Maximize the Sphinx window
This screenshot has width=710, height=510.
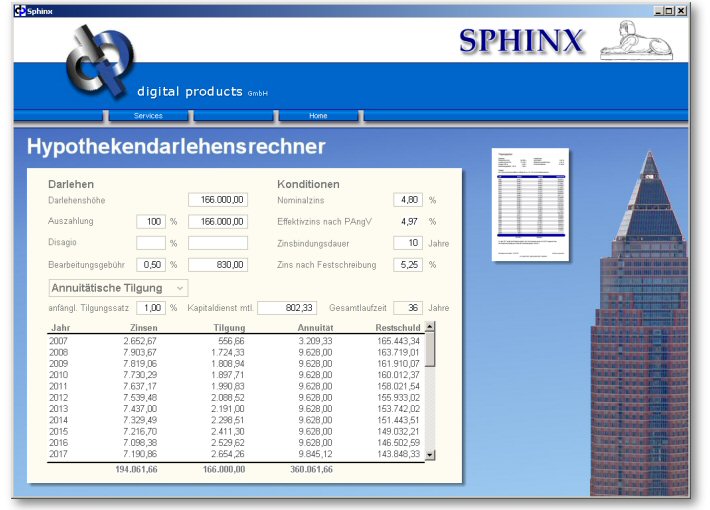point(668,11)
